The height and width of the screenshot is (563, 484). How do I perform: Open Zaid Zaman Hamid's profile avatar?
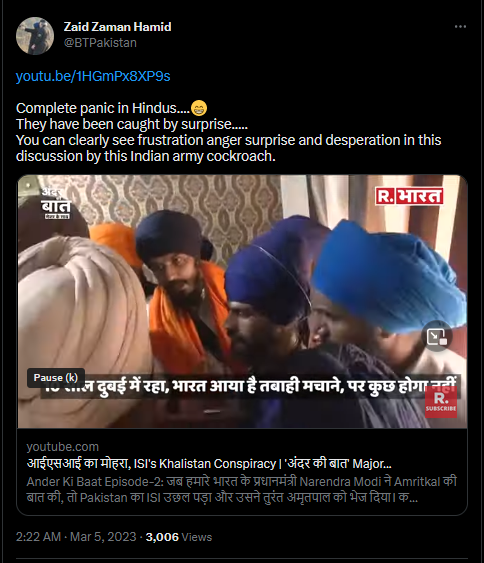pos(35,36)
